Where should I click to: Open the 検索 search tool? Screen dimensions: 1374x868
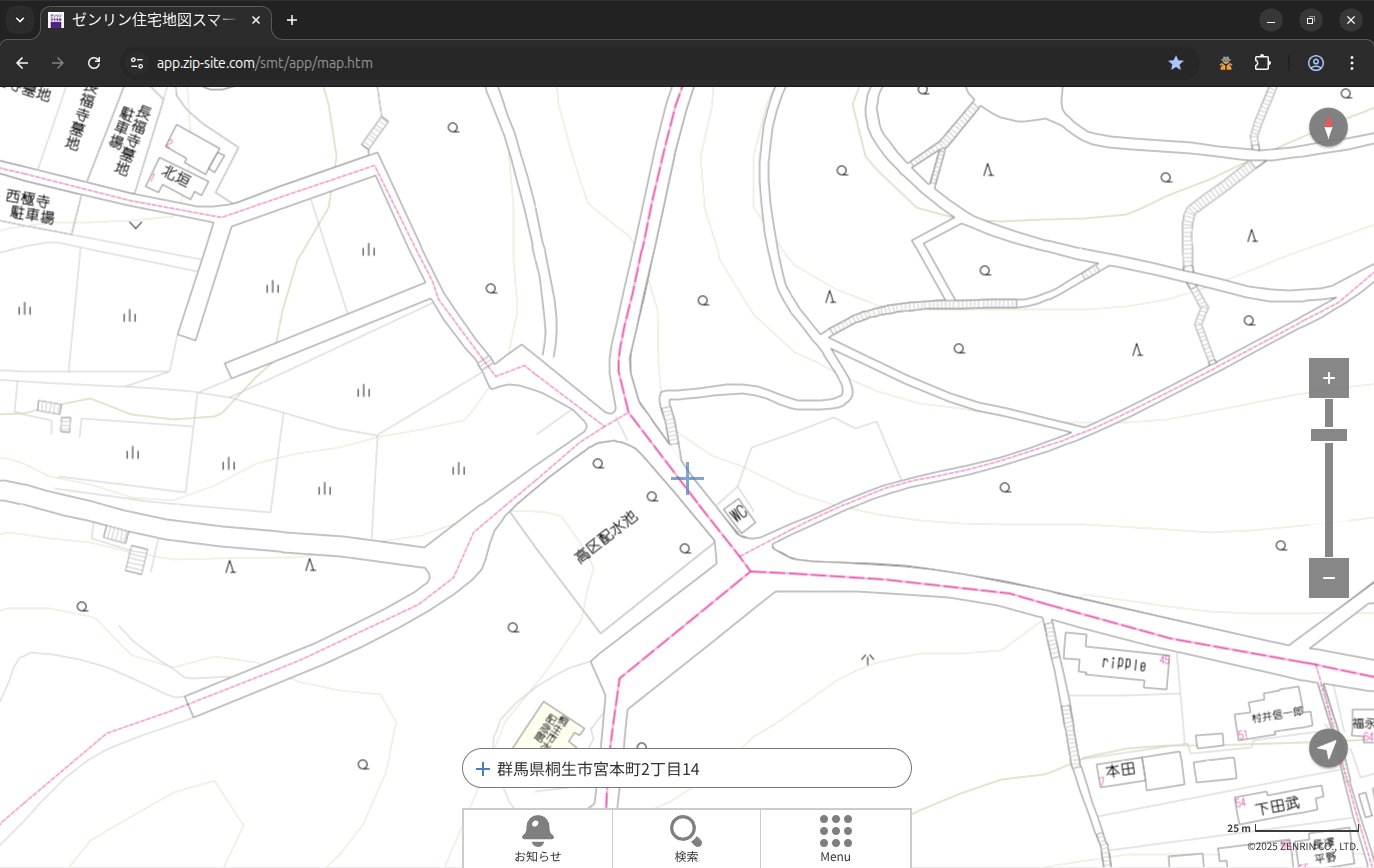point(686,838)
